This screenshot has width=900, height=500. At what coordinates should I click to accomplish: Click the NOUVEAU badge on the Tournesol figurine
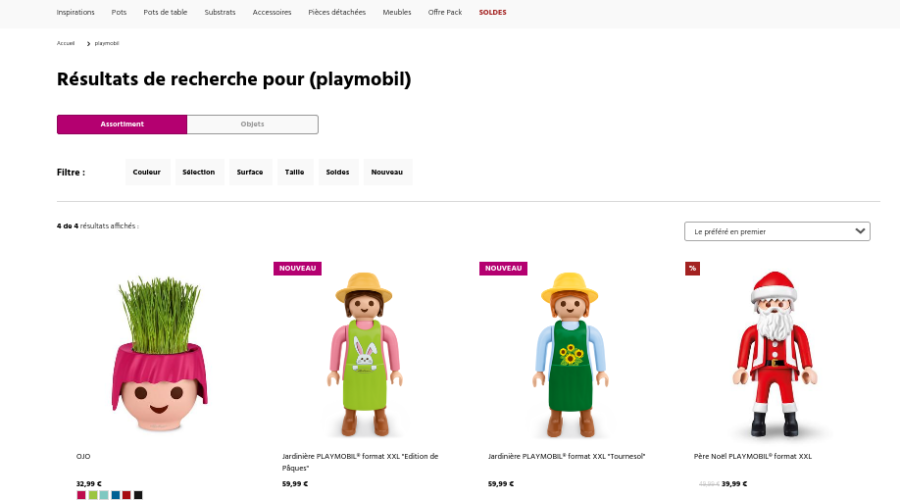point(503,268)
